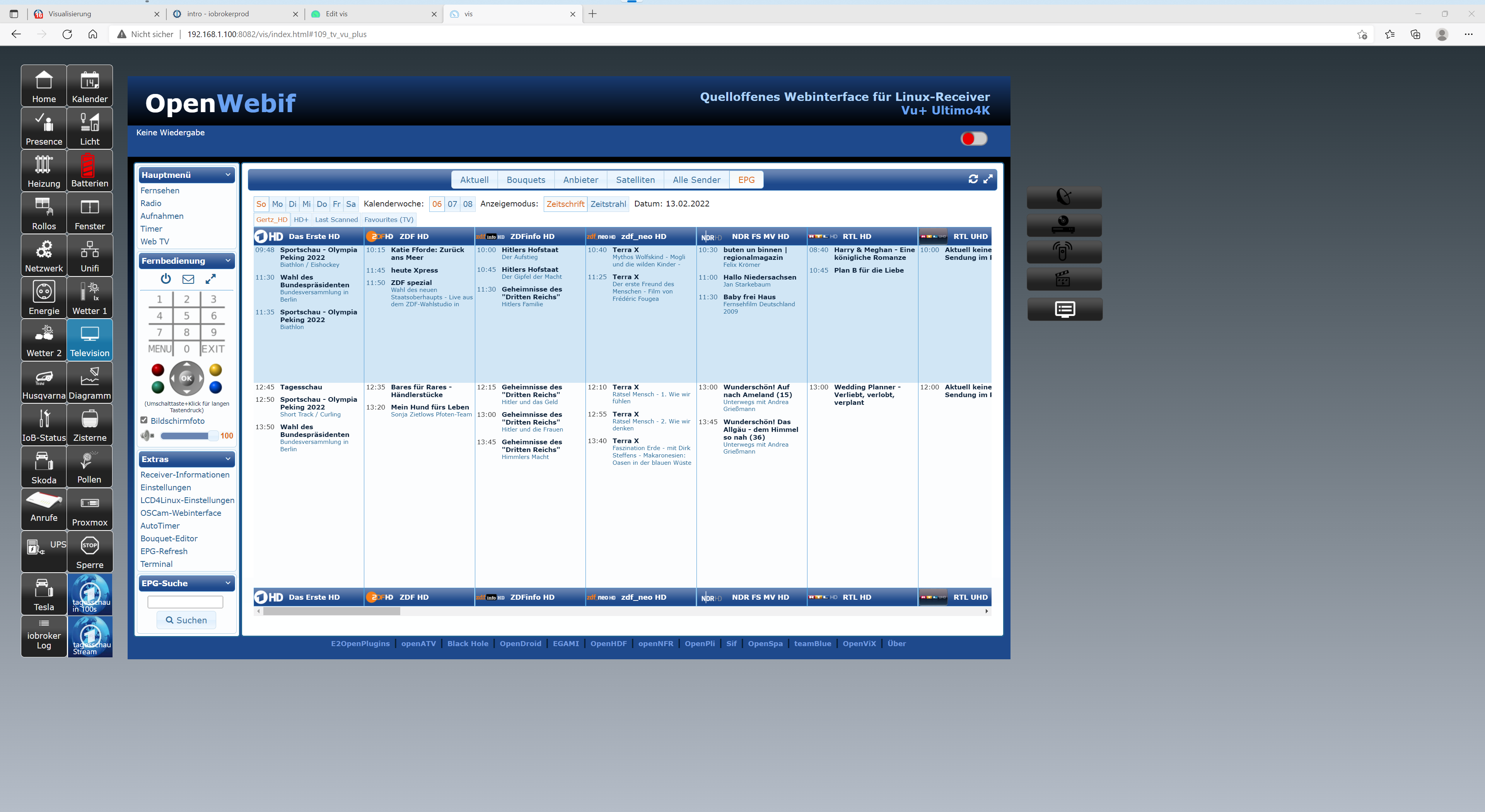Click the movie clapperboard icon button

click(1063, 279)
